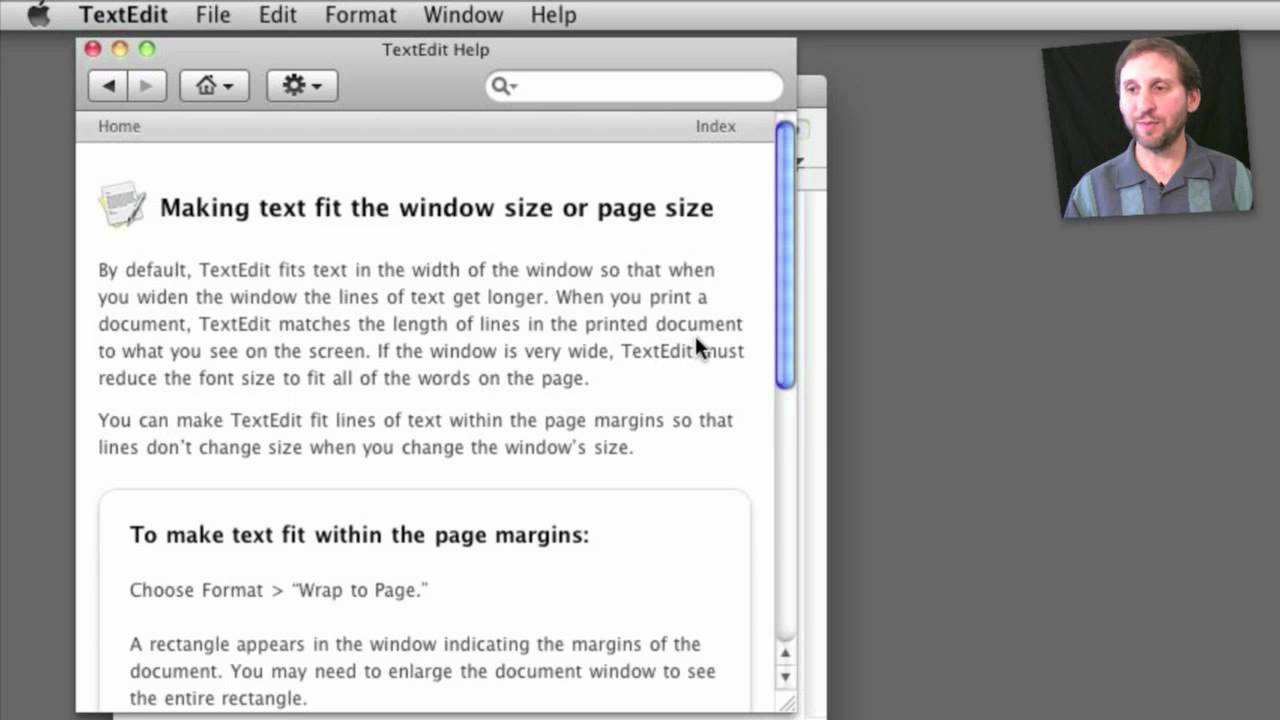
Task: Minimize the TextEdit Help window
Action: (120, 49)
